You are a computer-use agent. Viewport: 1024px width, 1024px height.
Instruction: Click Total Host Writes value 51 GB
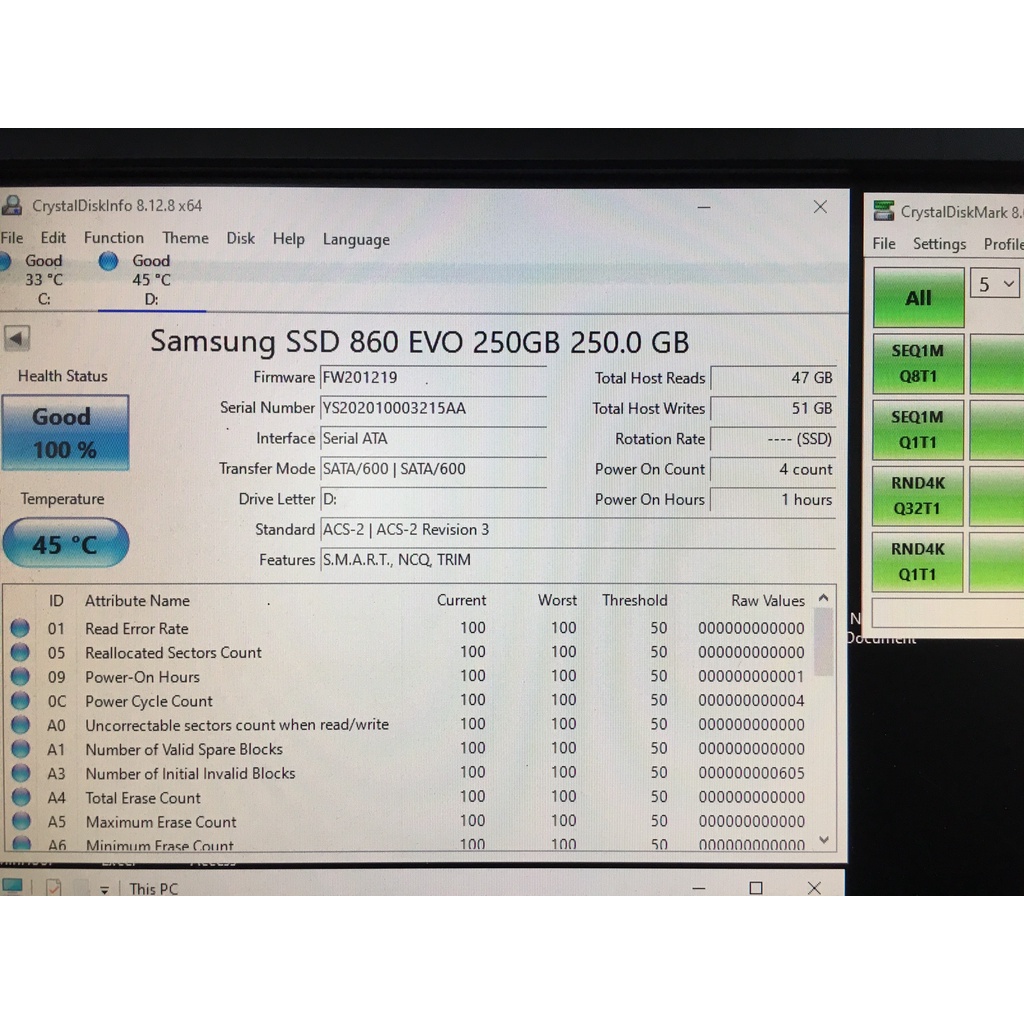point(773,408)
